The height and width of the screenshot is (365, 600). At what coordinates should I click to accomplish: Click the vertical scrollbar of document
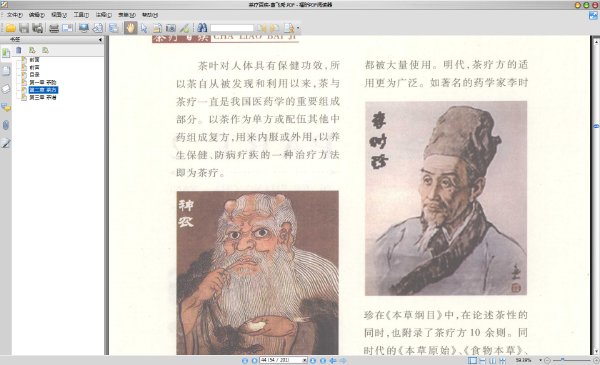click(x=596, y=196)
